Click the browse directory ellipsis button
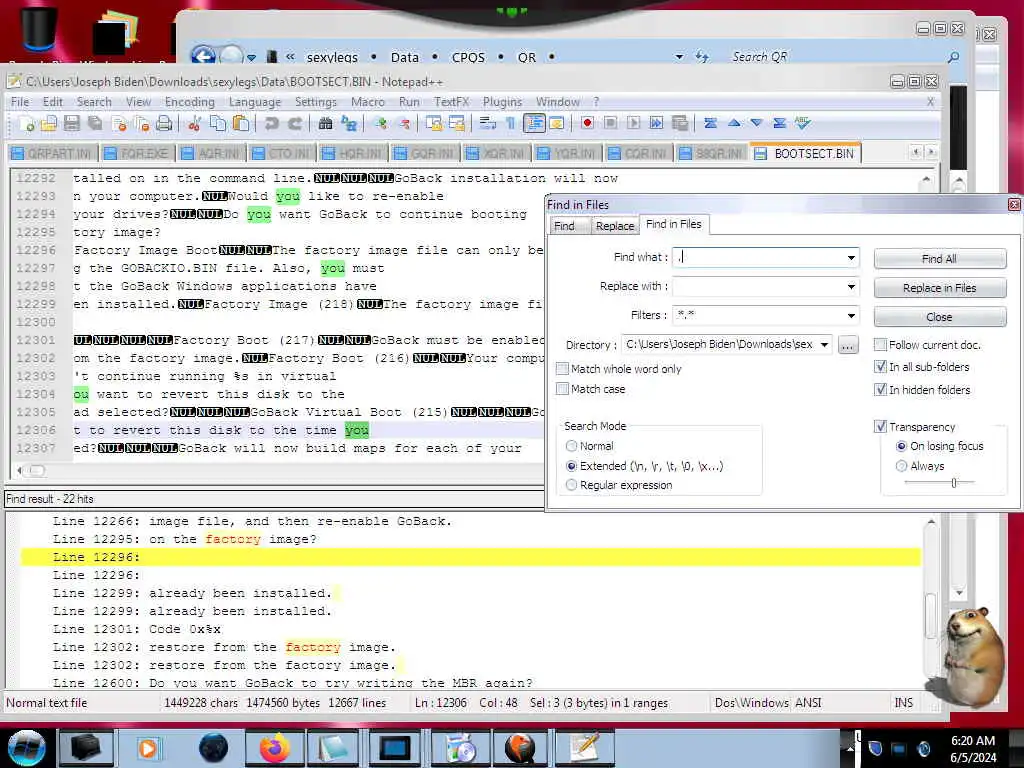This screenshot has height=768, width=1024. tap(847, 345)
